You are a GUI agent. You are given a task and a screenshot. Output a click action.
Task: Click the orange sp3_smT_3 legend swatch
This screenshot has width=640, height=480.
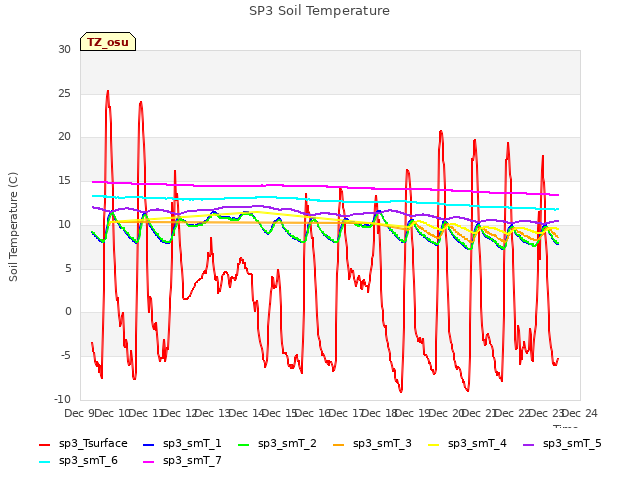click(339, 444)
